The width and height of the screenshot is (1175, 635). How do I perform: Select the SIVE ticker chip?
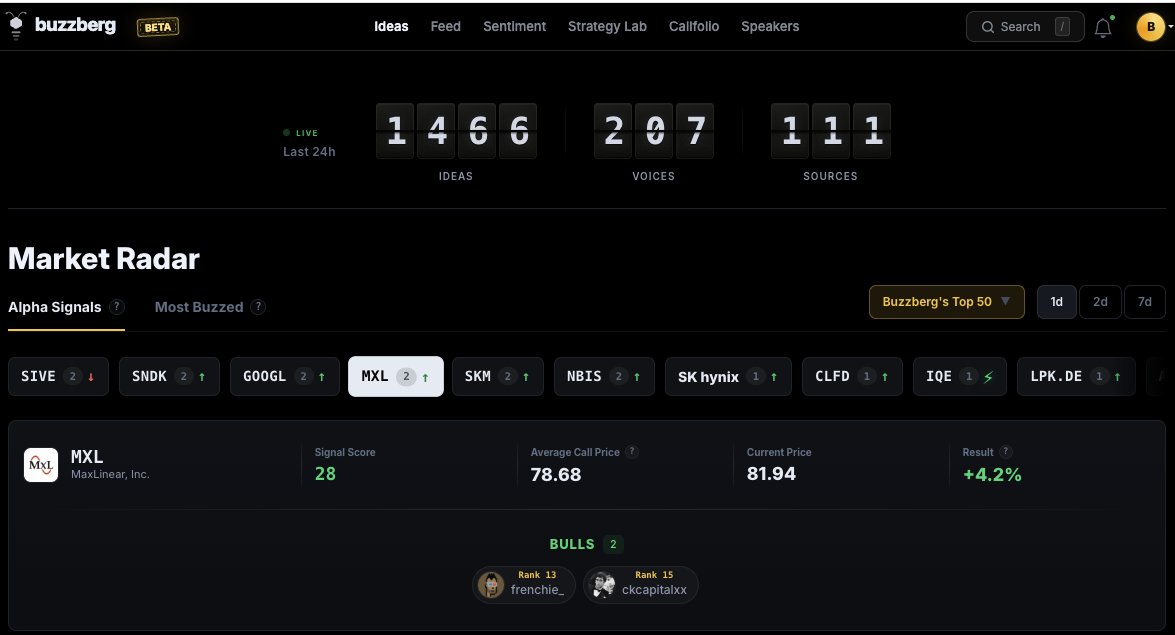(x=58, y=376)
